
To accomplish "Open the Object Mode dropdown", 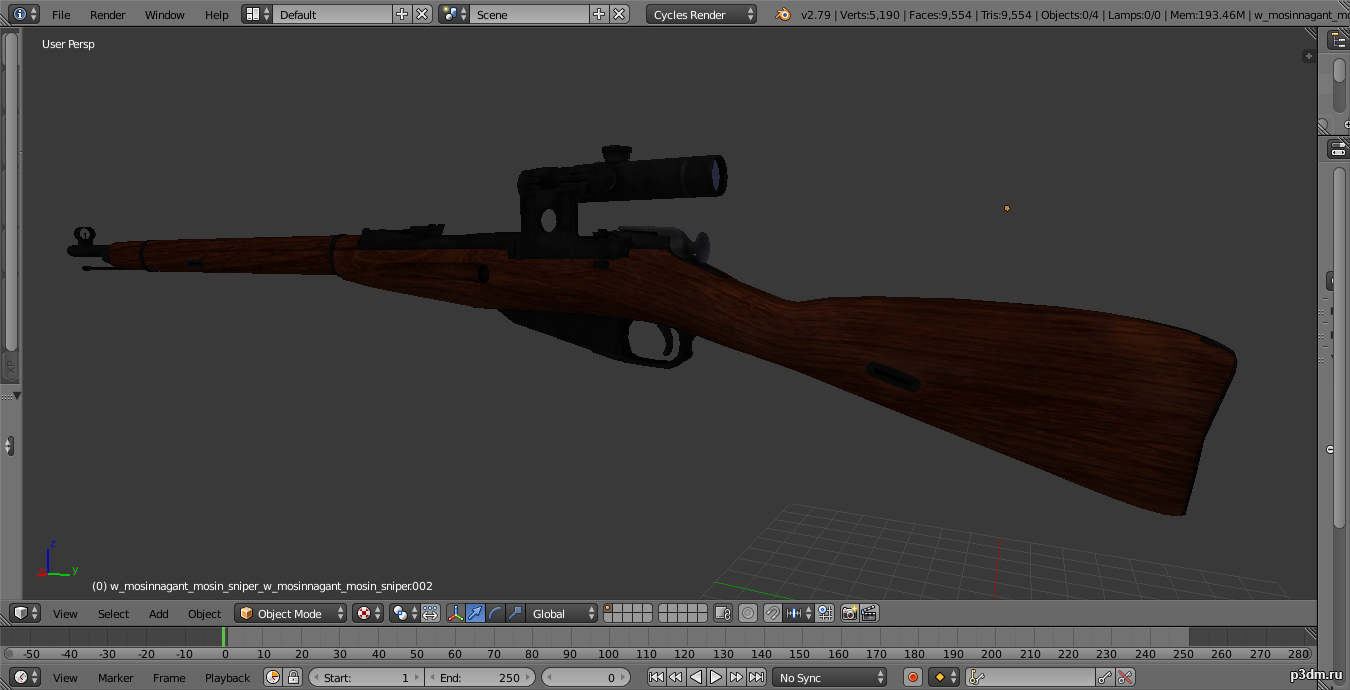I will point(291,613).
